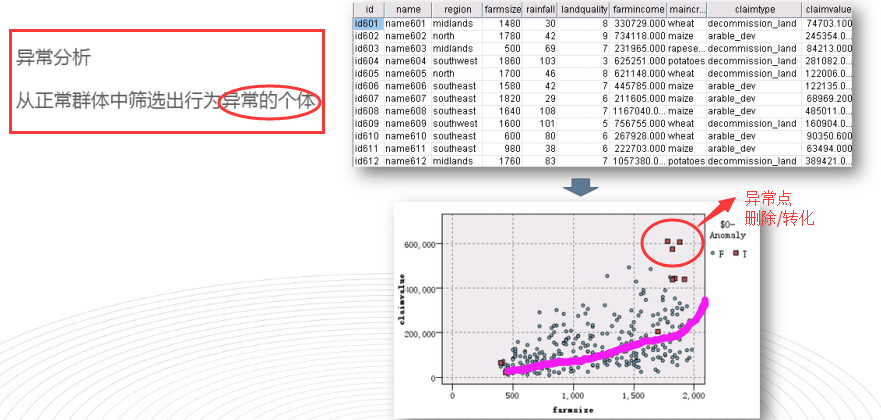Click the id602 cell
Viewport: 881px width, 420px height.
[369, 36]
